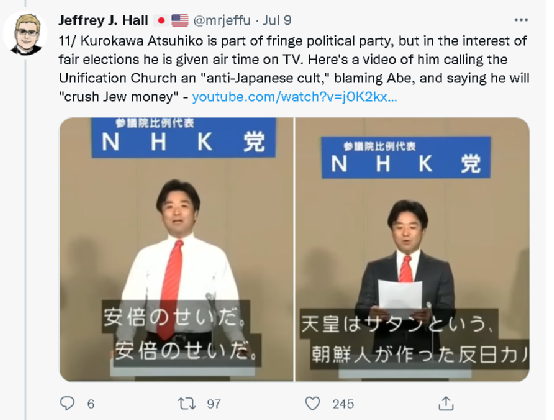Open left image with white-shirt speaker
Viewport: 554px width, 420px height.
point(176,249)
